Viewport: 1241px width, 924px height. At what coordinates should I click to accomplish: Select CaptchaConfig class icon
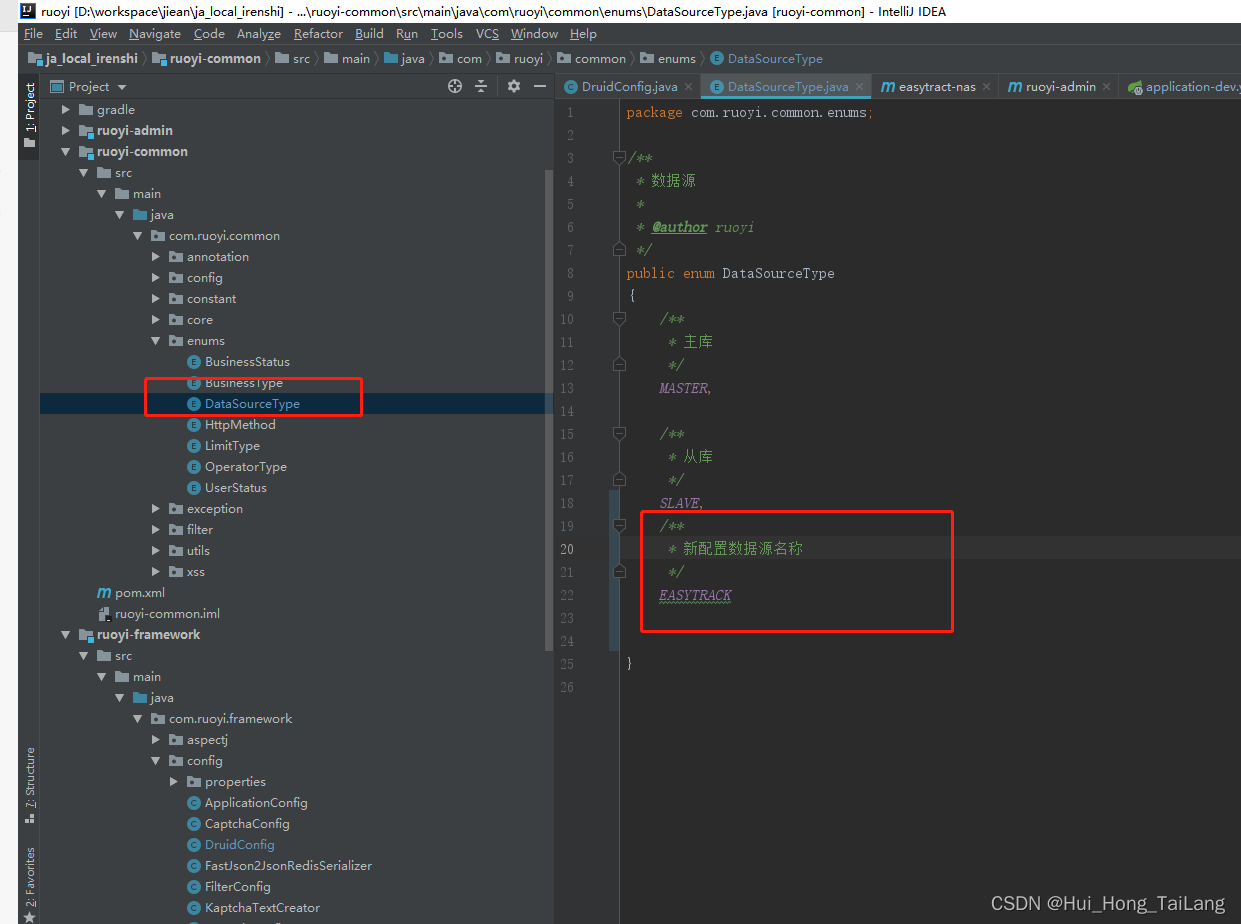tap(195, 824)
